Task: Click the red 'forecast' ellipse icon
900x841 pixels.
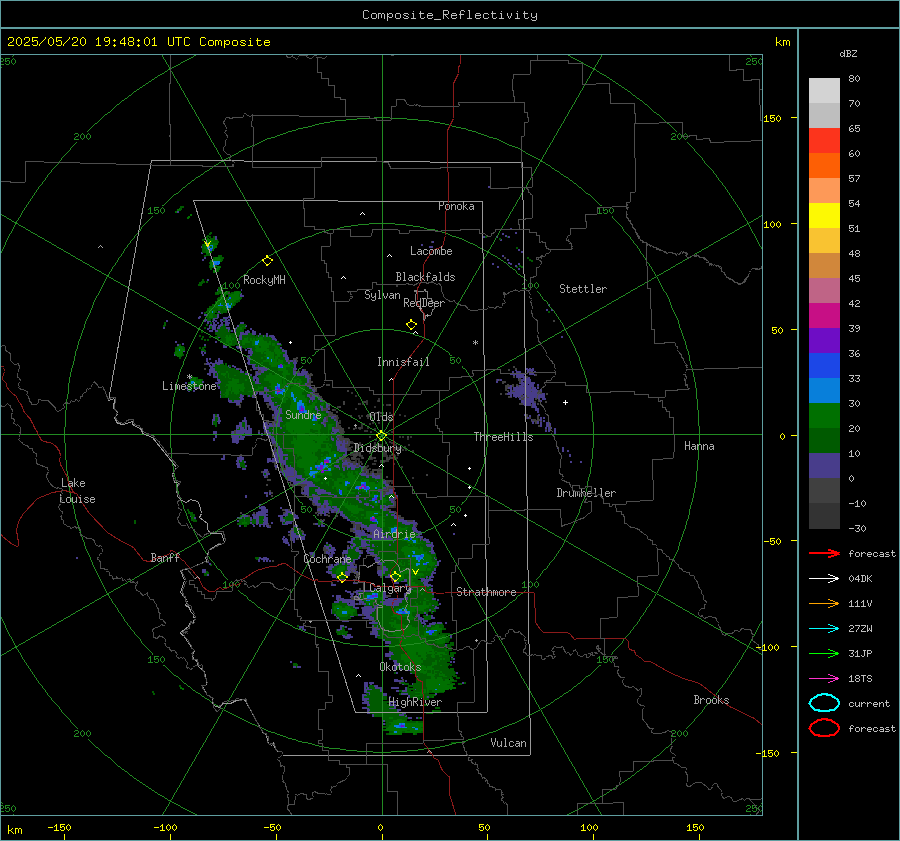Action: pos(824,728)
